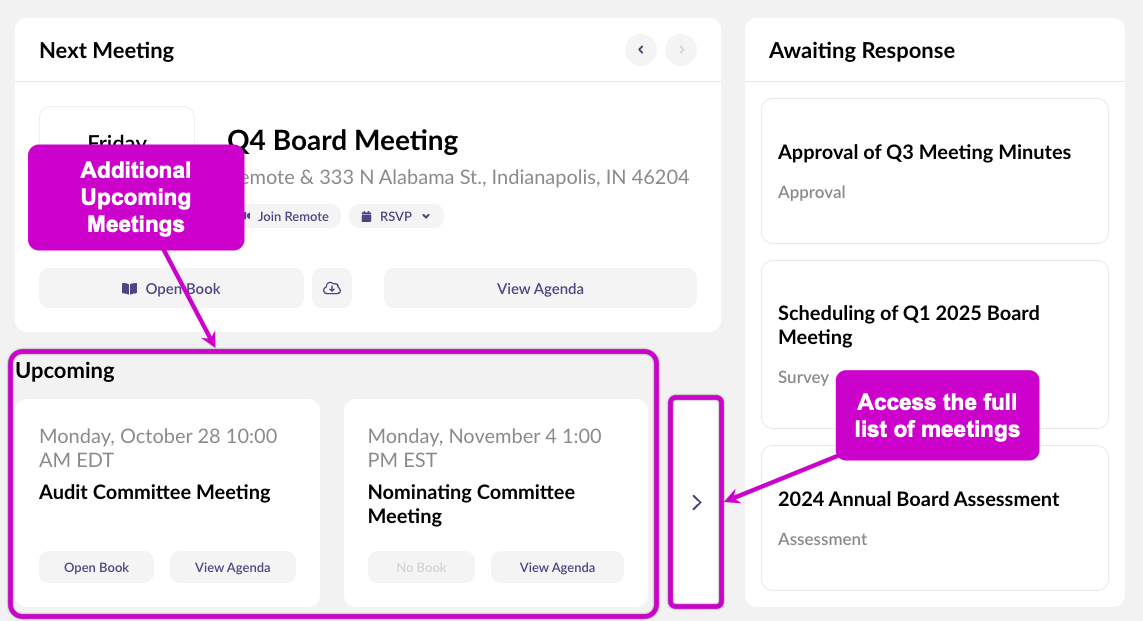The height and width of the screenshot is (621, 1143).
Task: Click No Book on the Nominating Committee card
Action: [x=421, y=567]
